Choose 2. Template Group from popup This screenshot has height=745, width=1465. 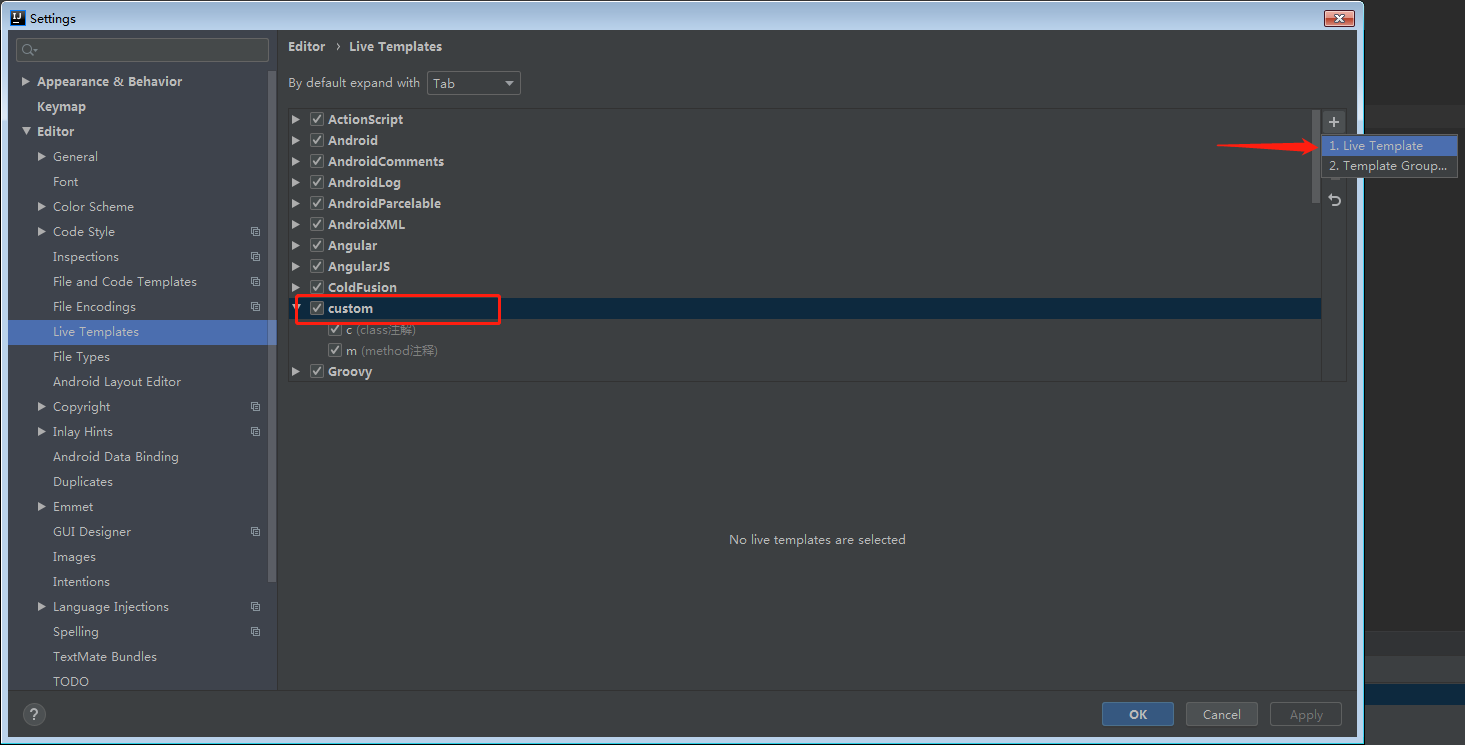pos(1389,166)
